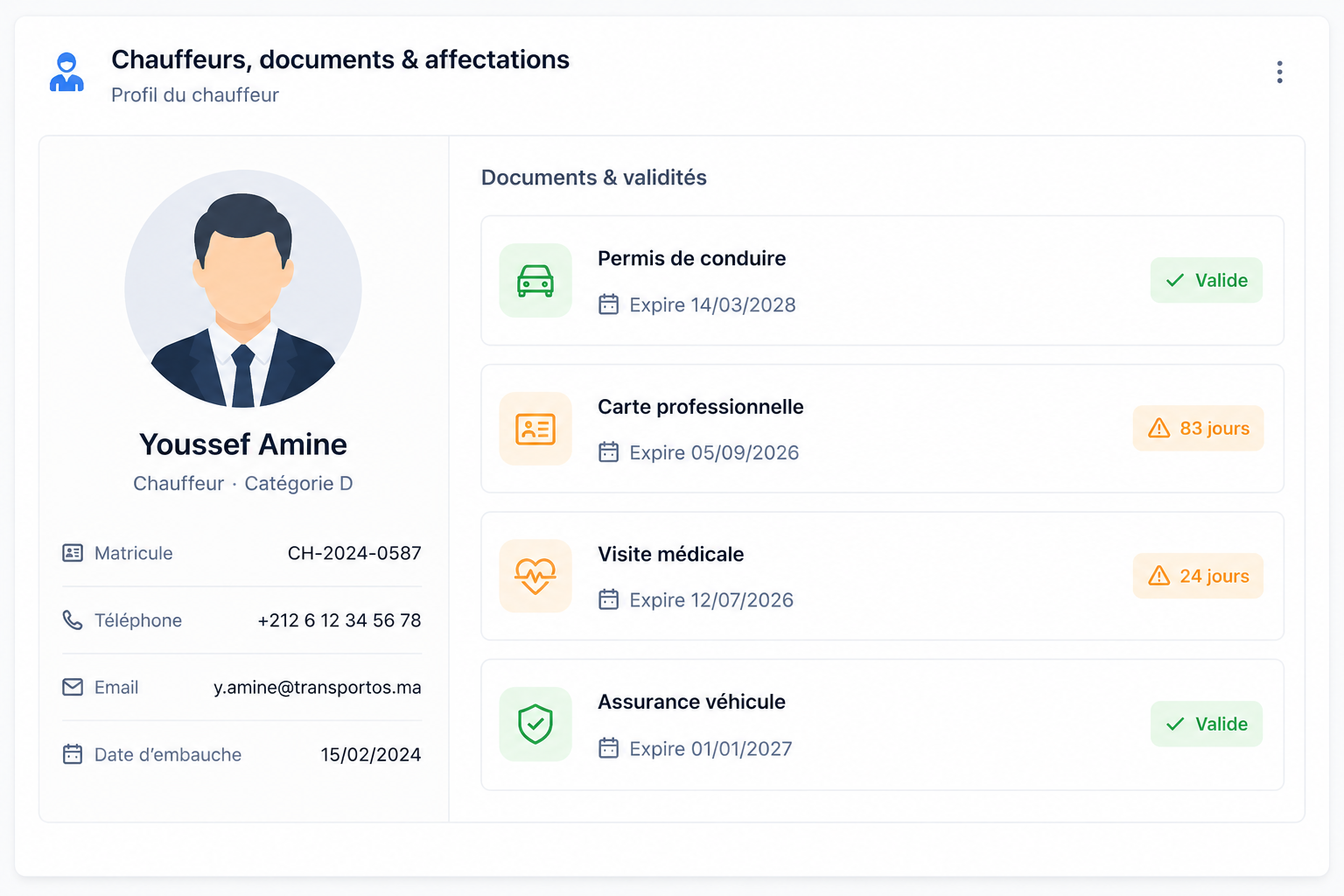Image resolution: width=1344 pixels, height=896 pixels.
Task: Click the Chauffeur · Catégorie D subtitle
Action: 243,484
